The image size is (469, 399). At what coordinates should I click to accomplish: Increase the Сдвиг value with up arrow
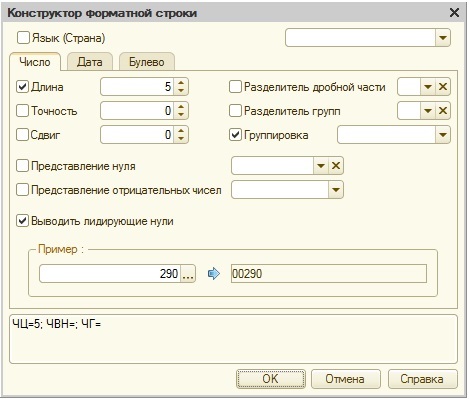click(x=181, y=131)
